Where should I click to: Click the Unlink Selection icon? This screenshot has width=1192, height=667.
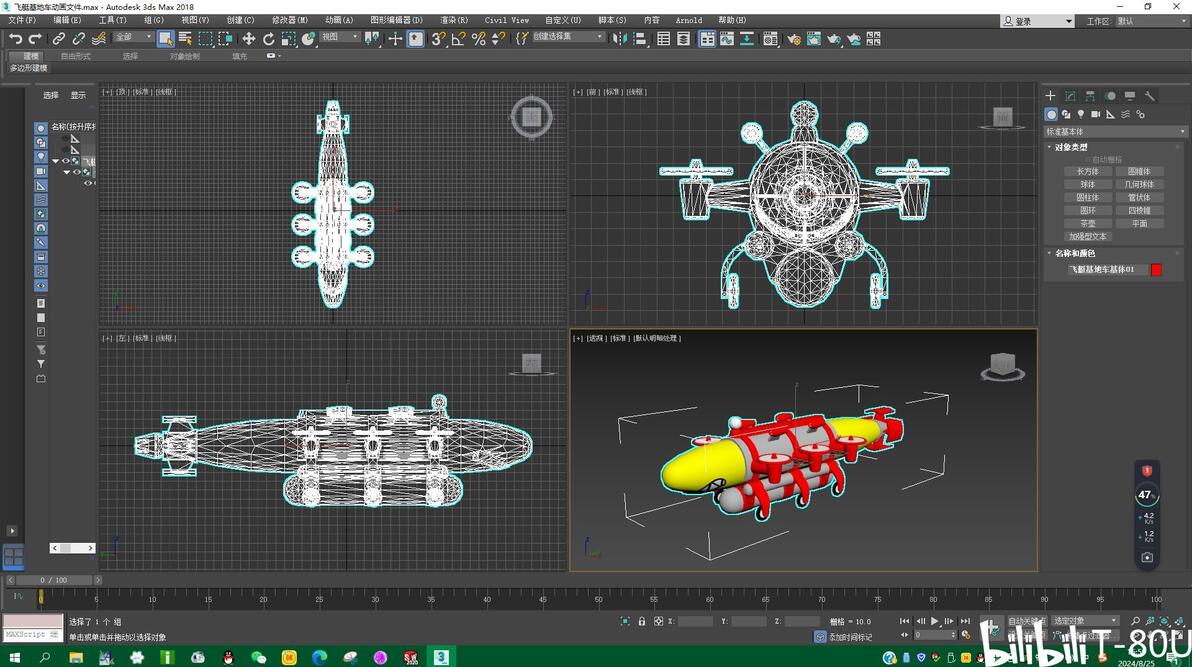(x=78, y=39)
